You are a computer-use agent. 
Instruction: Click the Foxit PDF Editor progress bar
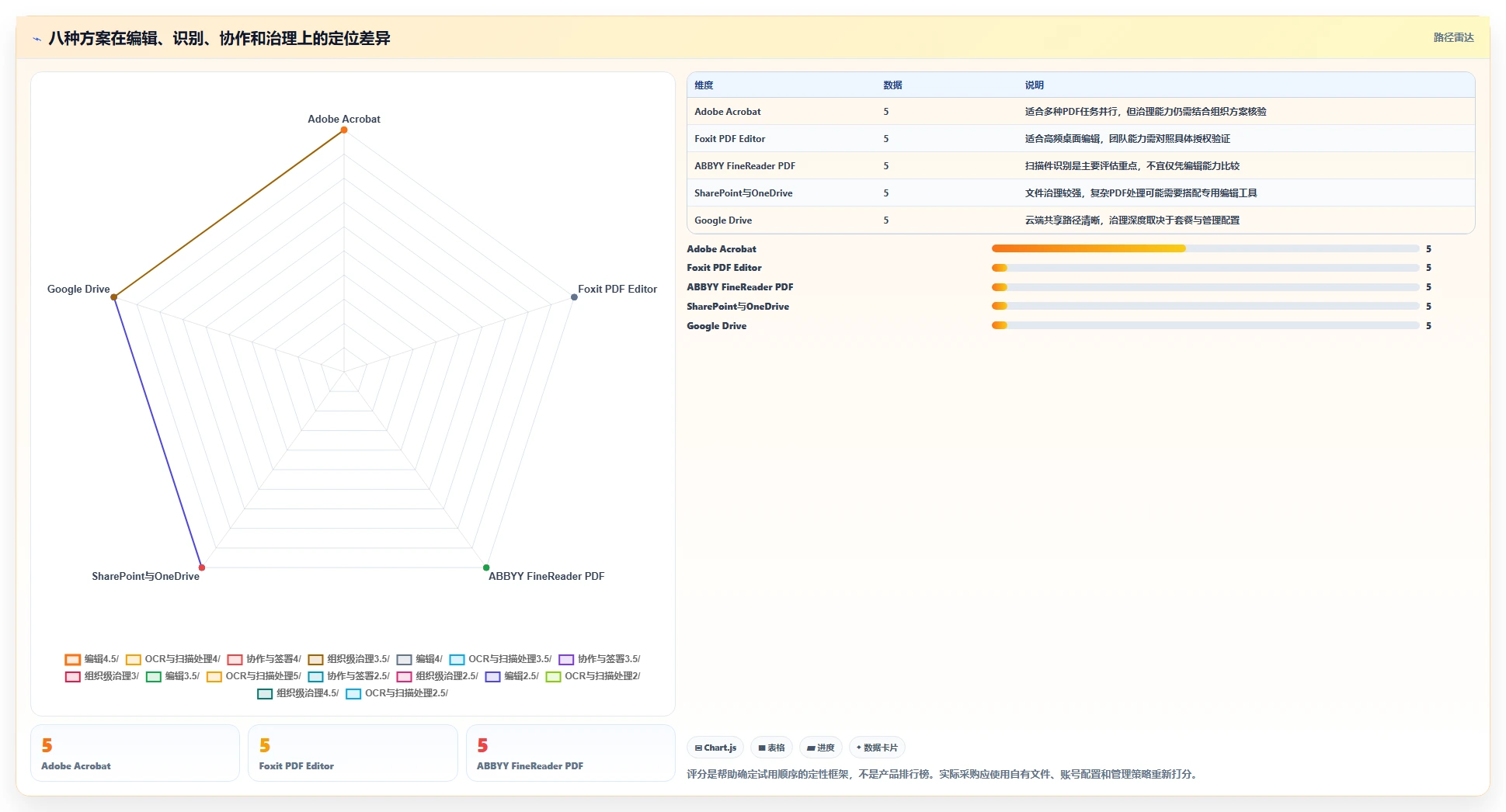[1205, 268]
